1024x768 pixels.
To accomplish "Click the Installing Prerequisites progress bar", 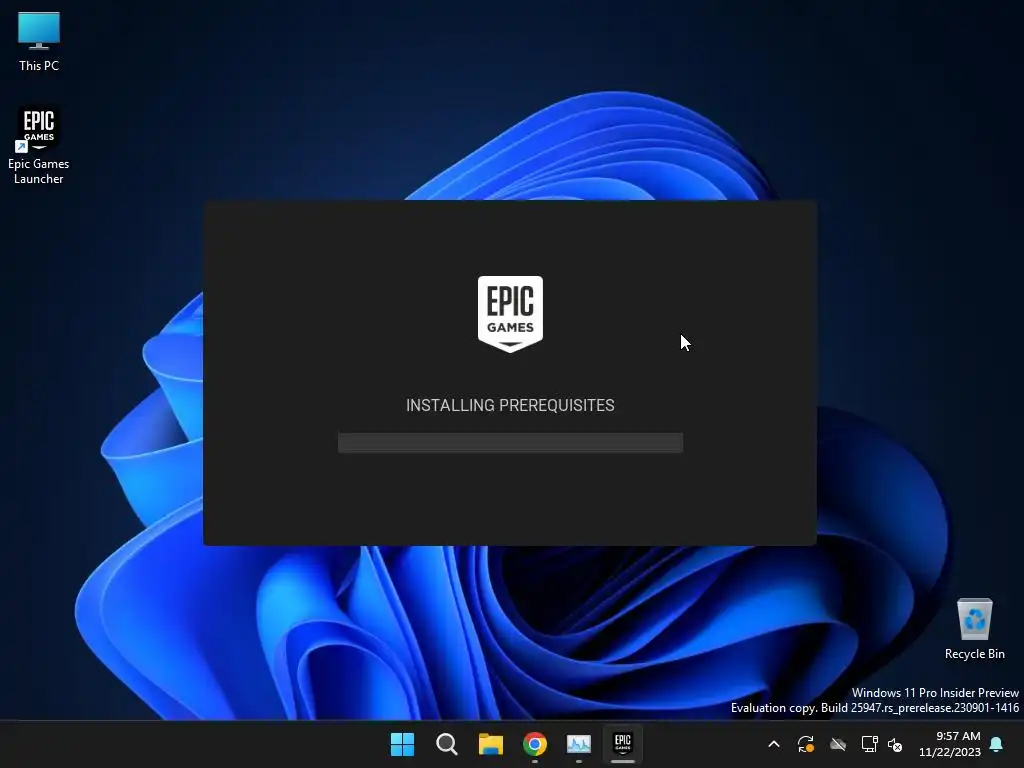I will (510, 443).
